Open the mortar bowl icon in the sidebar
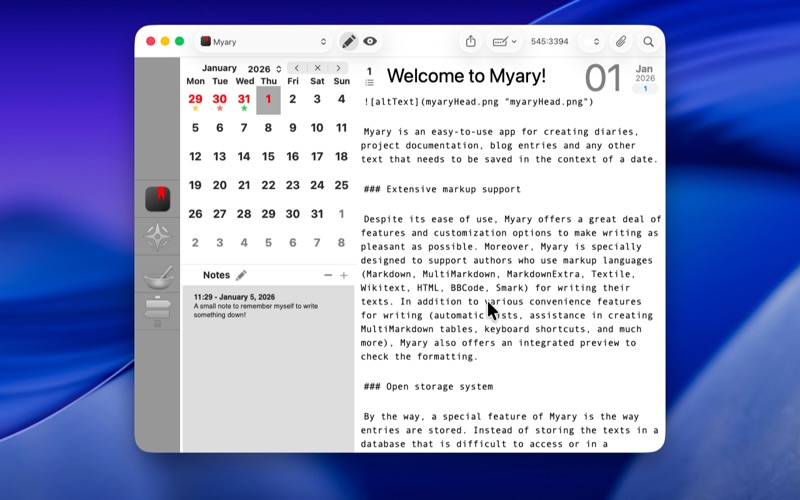Image resolution: width=800 pixels, height=500 pixels. pyautogui.click(x=158, y=277)
